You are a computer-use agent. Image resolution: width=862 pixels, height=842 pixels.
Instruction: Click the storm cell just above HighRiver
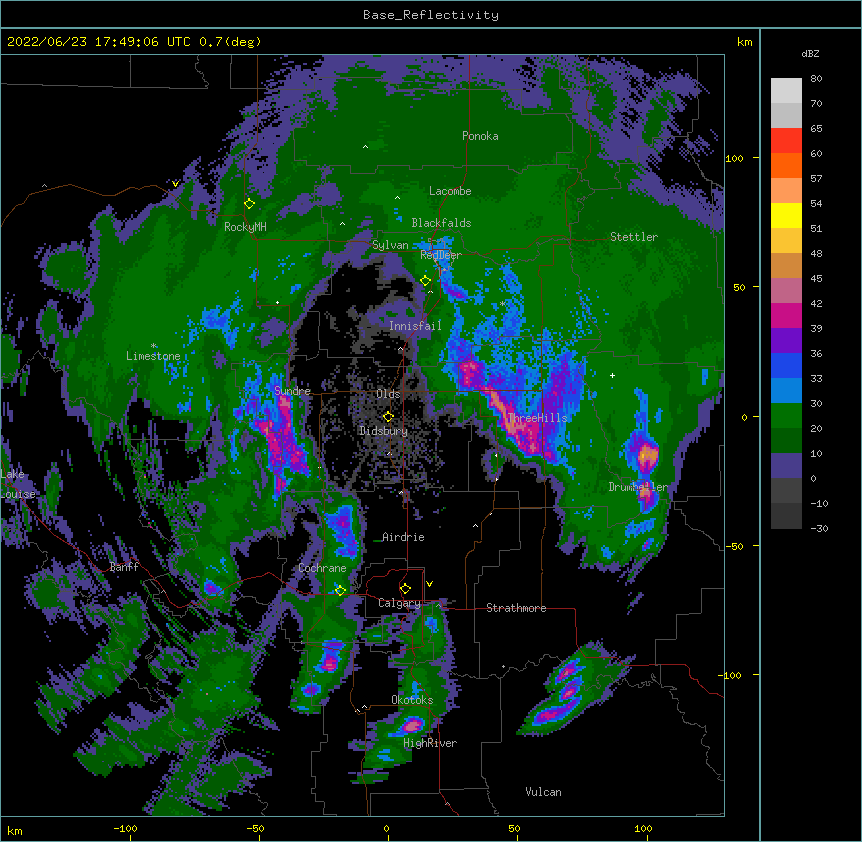[411, 725]
